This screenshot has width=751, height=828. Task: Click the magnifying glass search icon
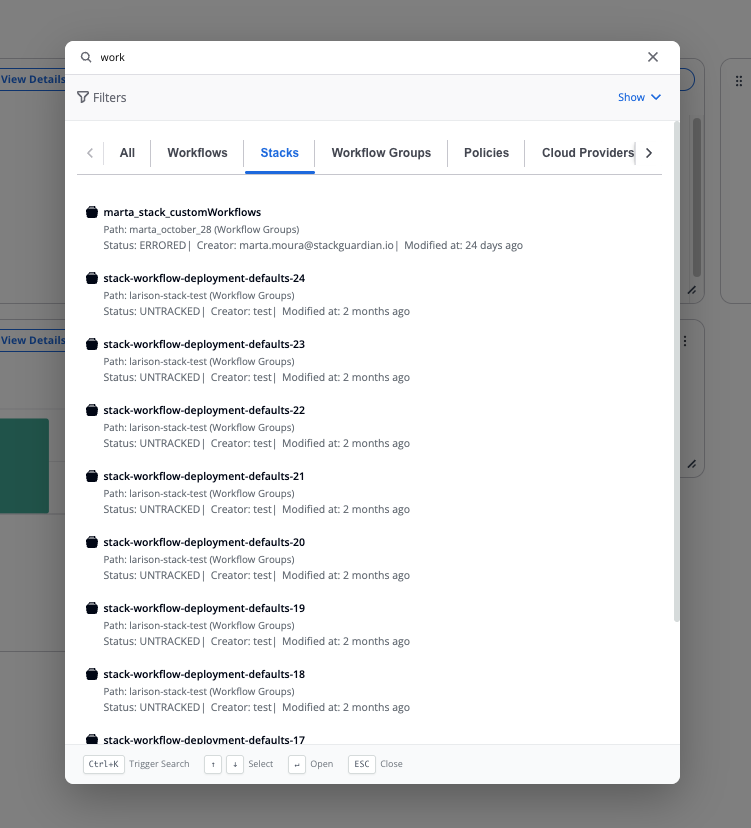click(x=87, y=57)
